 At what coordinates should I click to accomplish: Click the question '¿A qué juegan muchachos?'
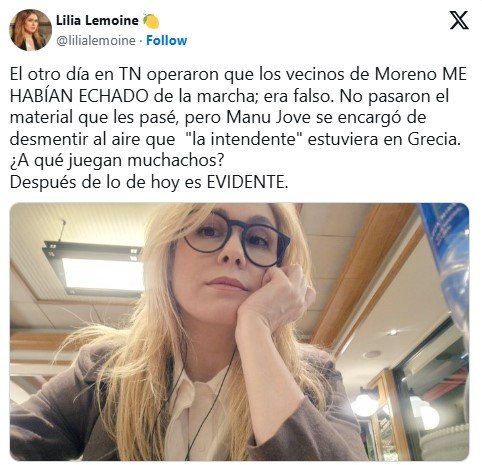point(116,161)
